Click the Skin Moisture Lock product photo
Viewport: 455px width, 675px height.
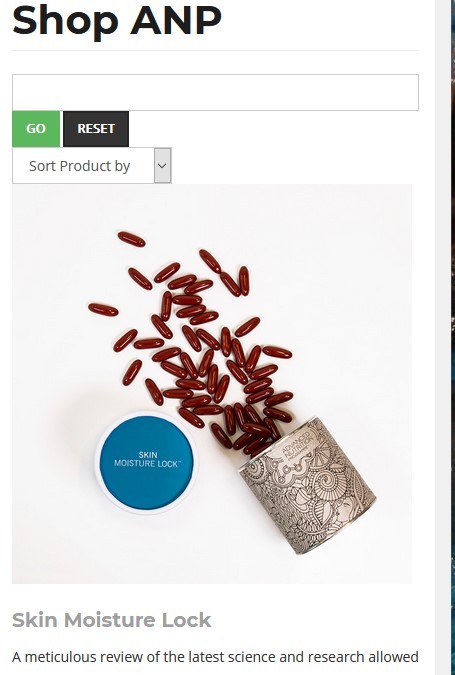[212, 384]
